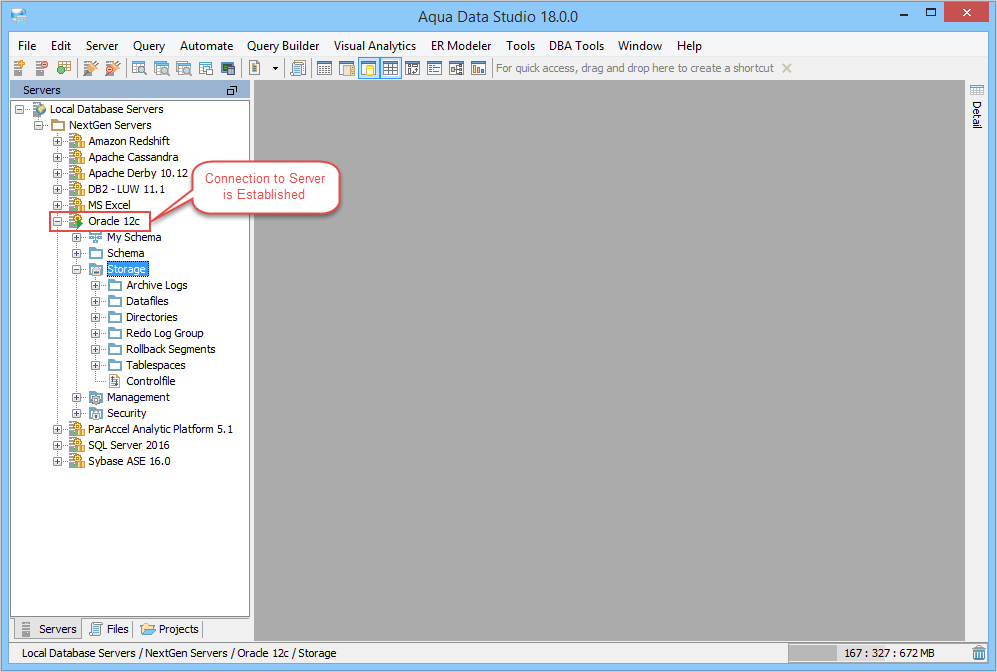The width and height of the screenshot is (997, 672).
Task: Open the File menu
Action: 27,46
